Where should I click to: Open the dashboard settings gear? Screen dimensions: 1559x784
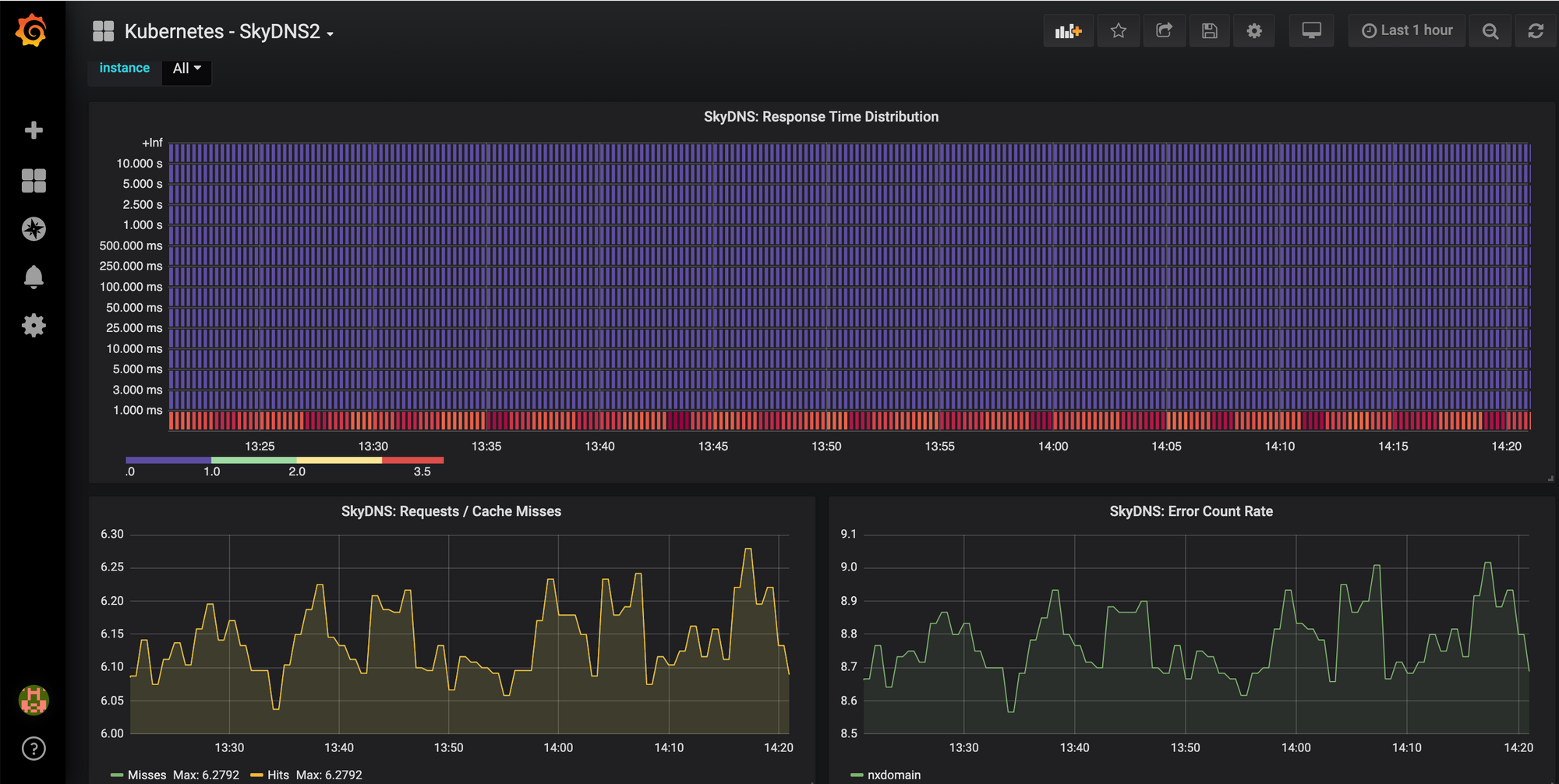click(x=1253, y=30)
